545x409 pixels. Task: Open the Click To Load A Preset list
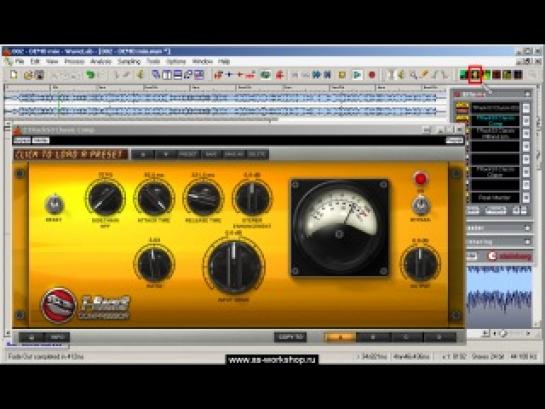(x=71, y=154)
